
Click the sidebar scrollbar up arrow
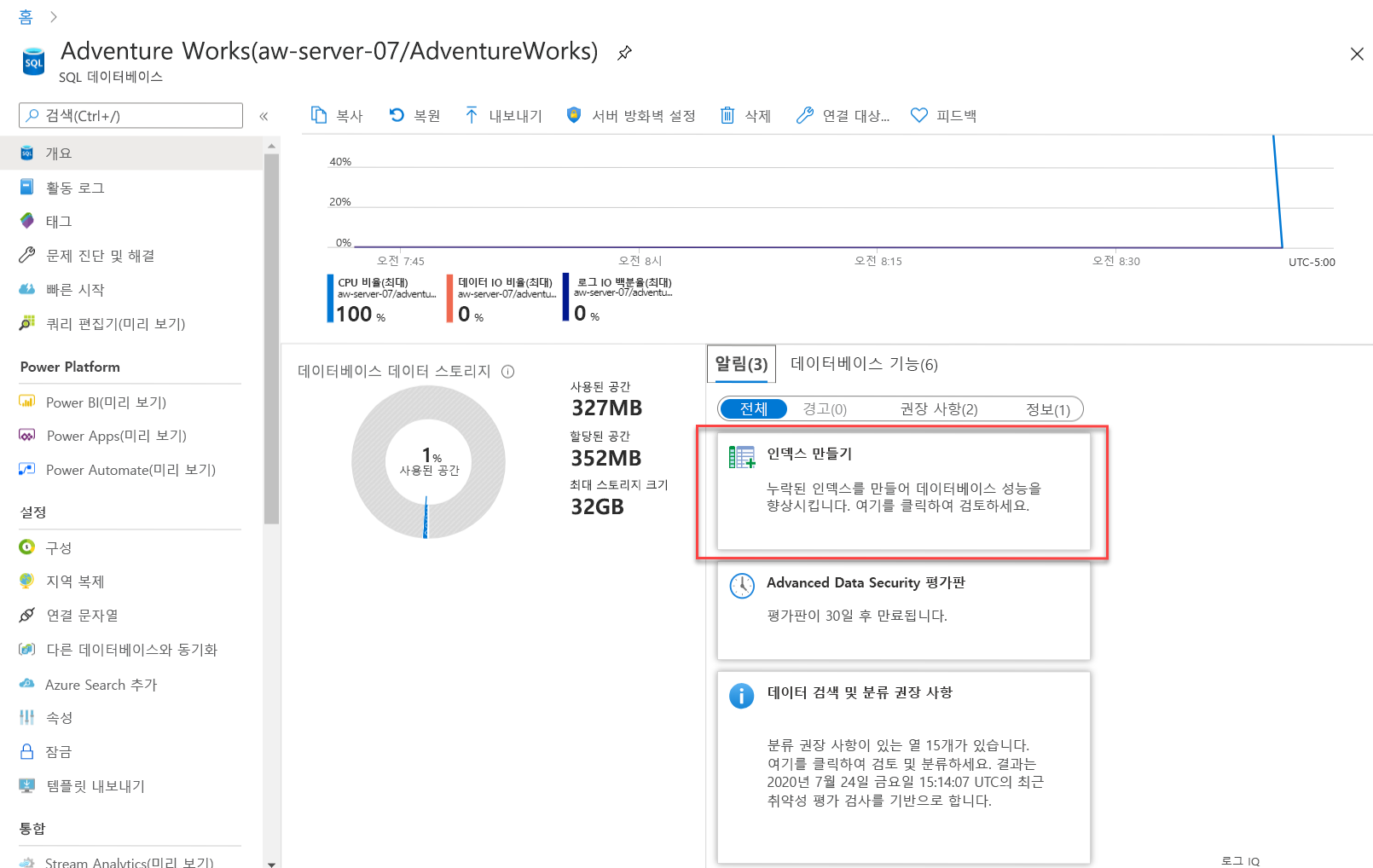coord(271,146)
